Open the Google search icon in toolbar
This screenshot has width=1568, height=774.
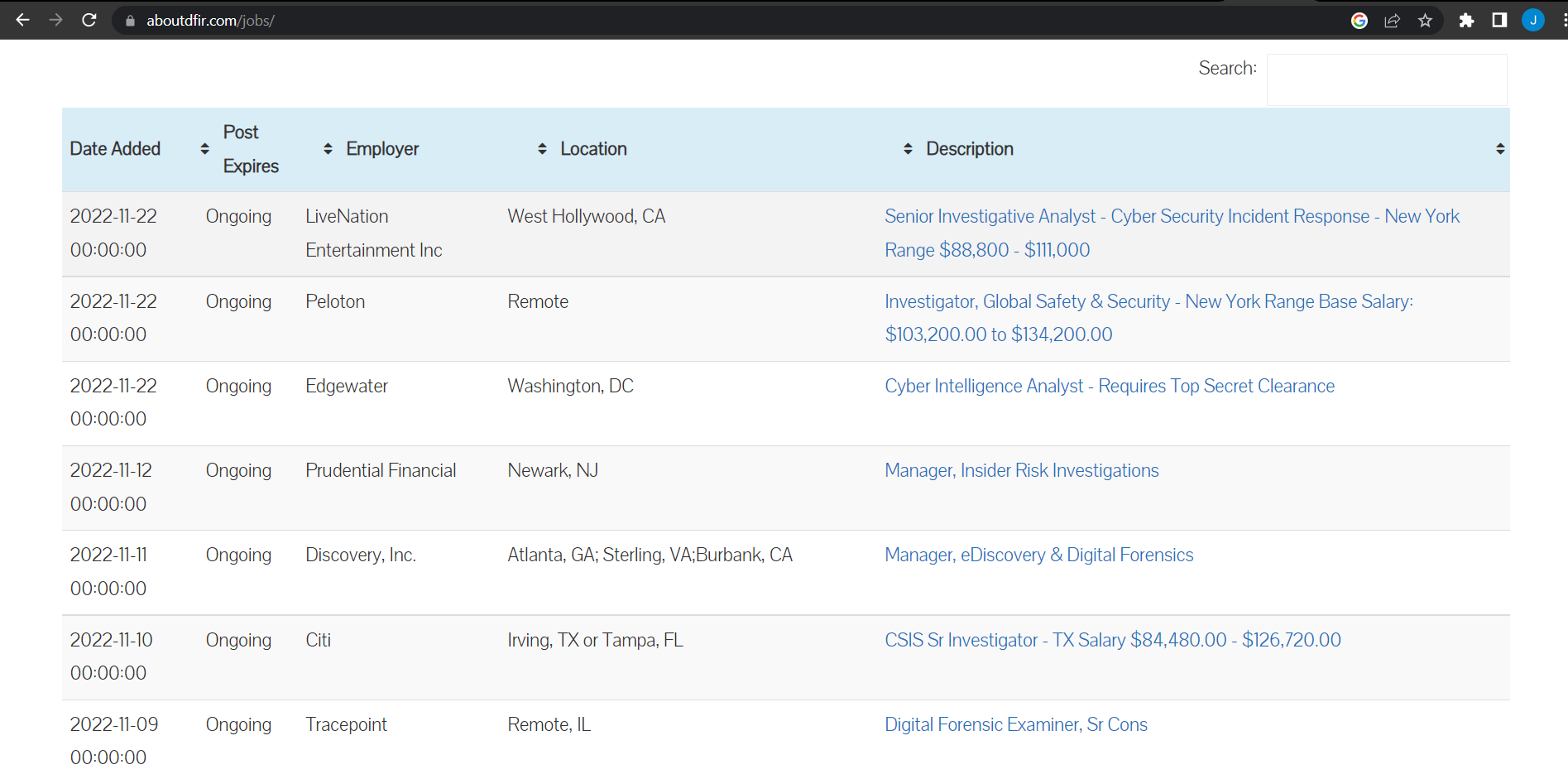coord(1359,20)
